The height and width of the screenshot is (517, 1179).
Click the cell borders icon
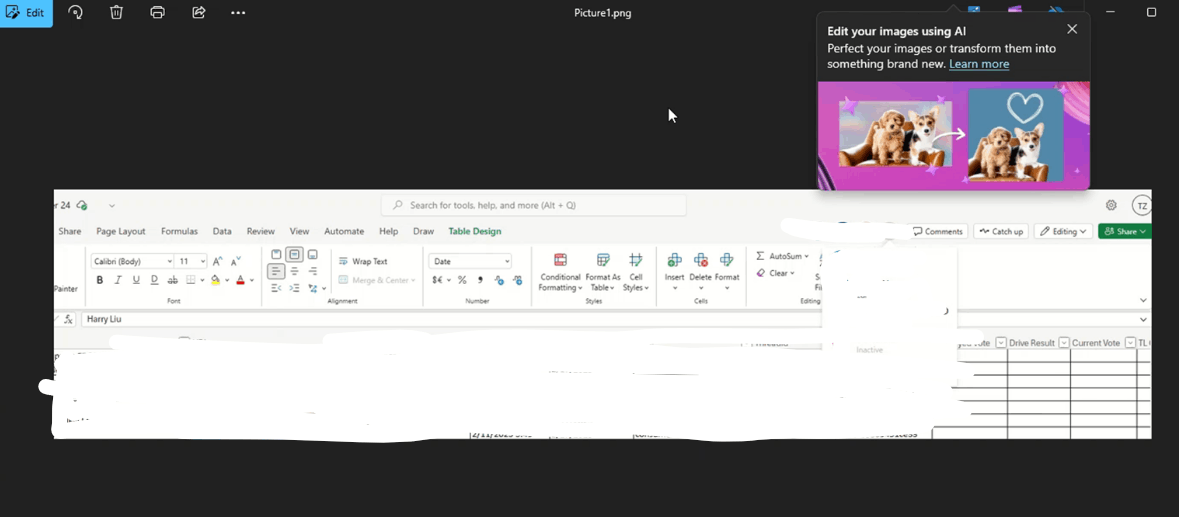point(191,280)
